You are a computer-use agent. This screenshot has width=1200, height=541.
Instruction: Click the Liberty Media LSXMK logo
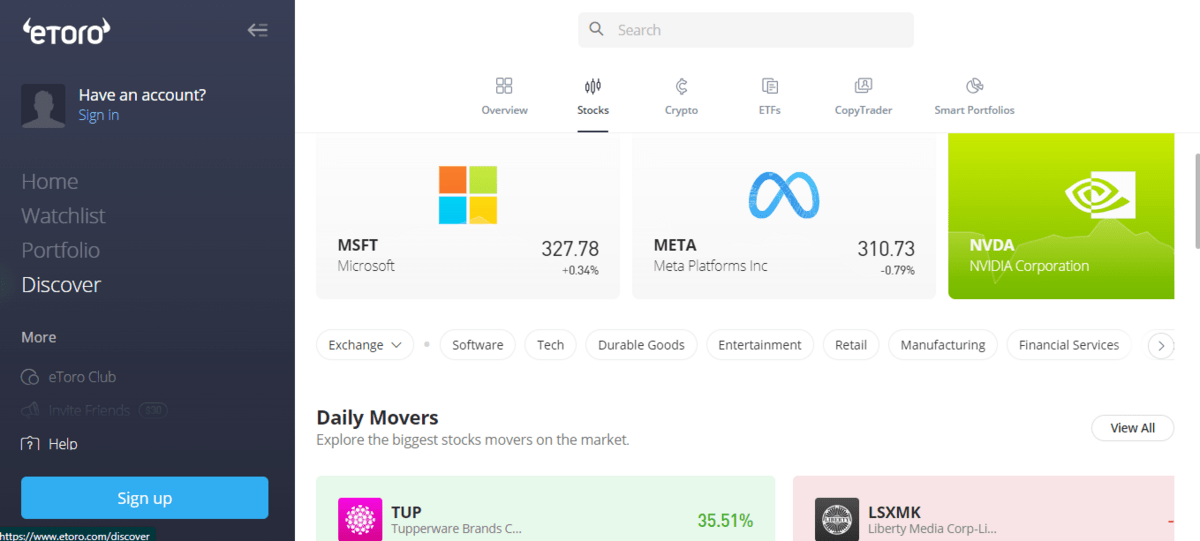click(x=836, y=519)
